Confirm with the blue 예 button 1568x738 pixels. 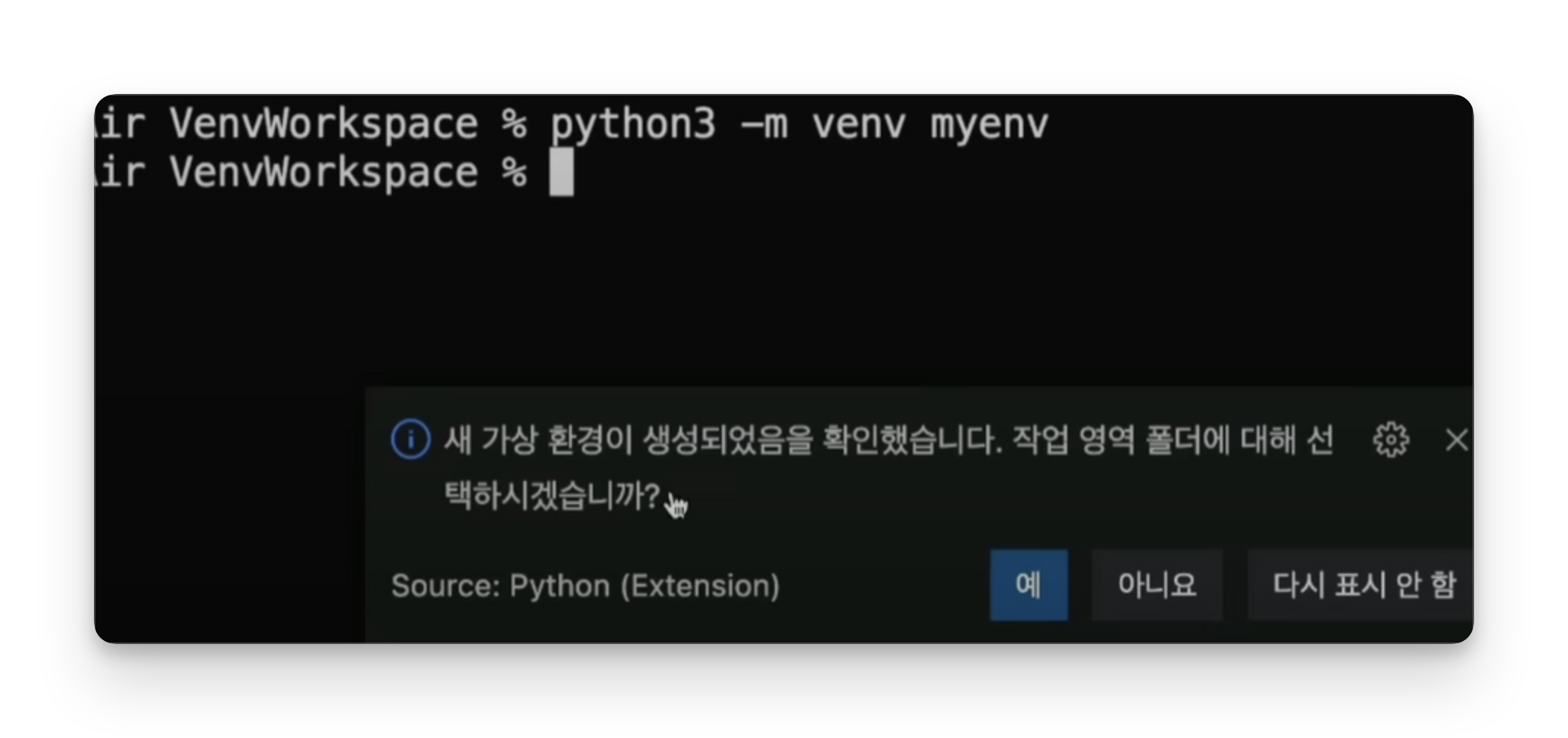tap(1029, 585)
